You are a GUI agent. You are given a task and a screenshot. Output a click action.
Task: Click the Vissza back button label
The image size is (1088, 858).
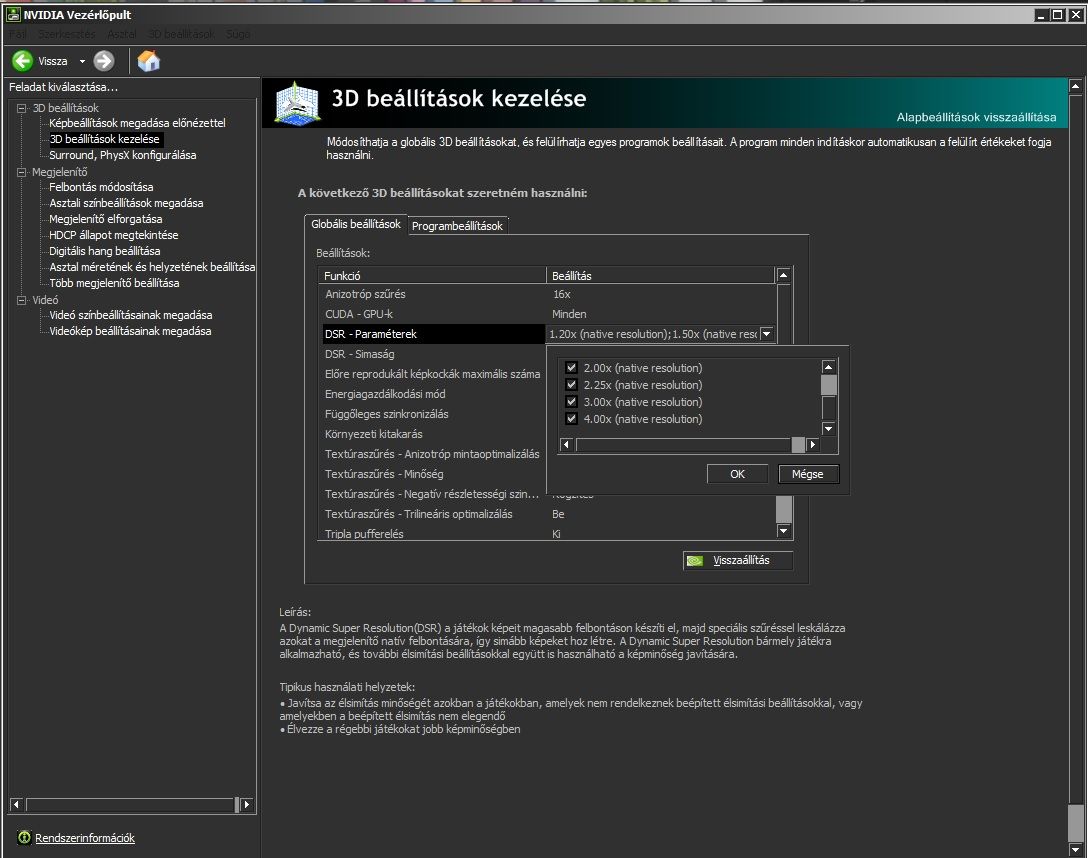click(x=53, y=61)
